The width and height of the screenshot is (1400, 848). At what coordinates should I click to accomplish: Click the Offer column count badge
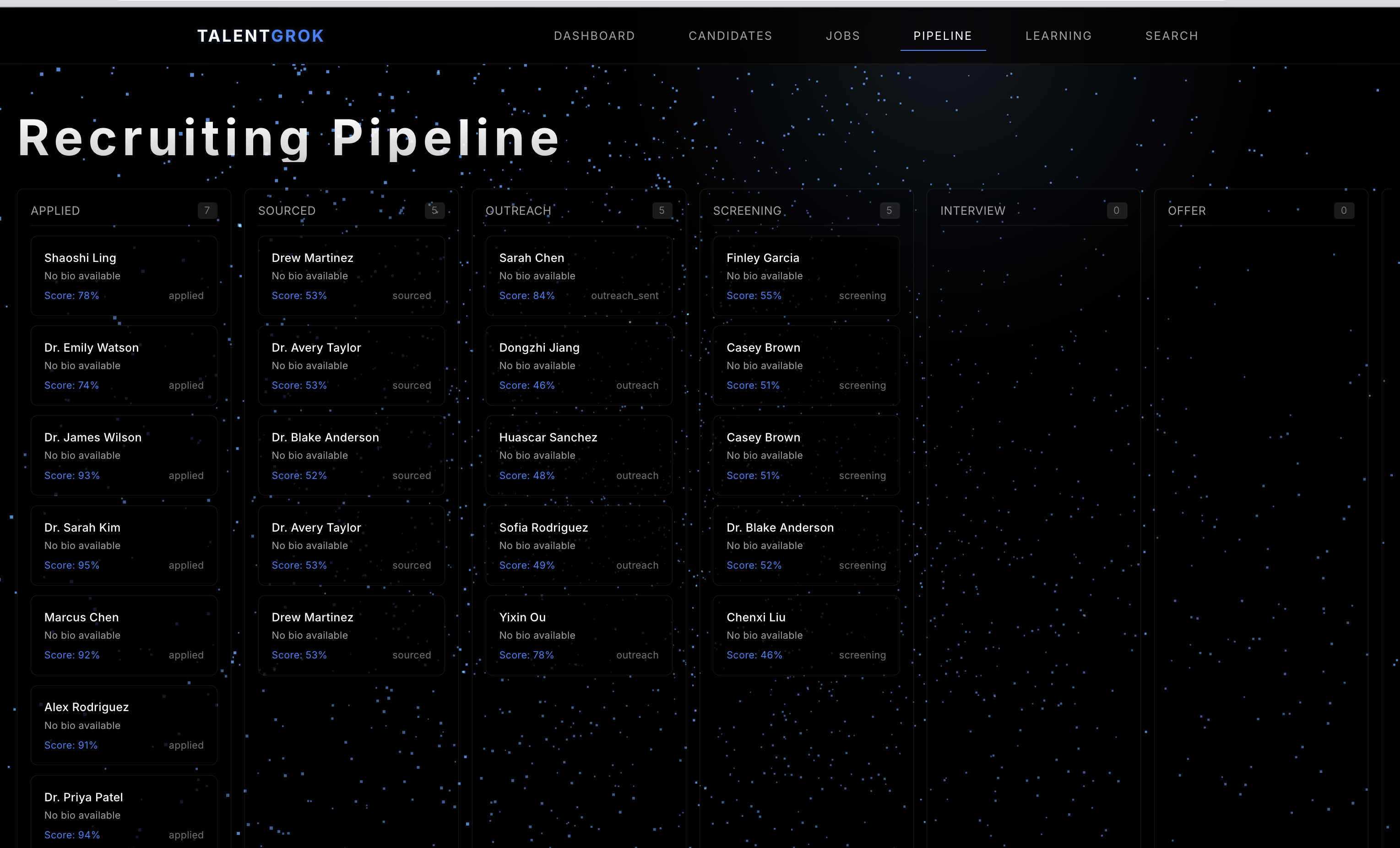click(x=1343, y=210)
